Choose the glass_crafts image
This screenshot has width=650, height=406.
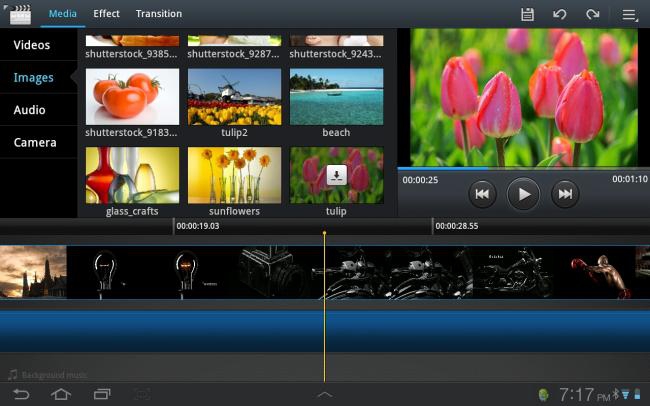(x=132, y=175)
